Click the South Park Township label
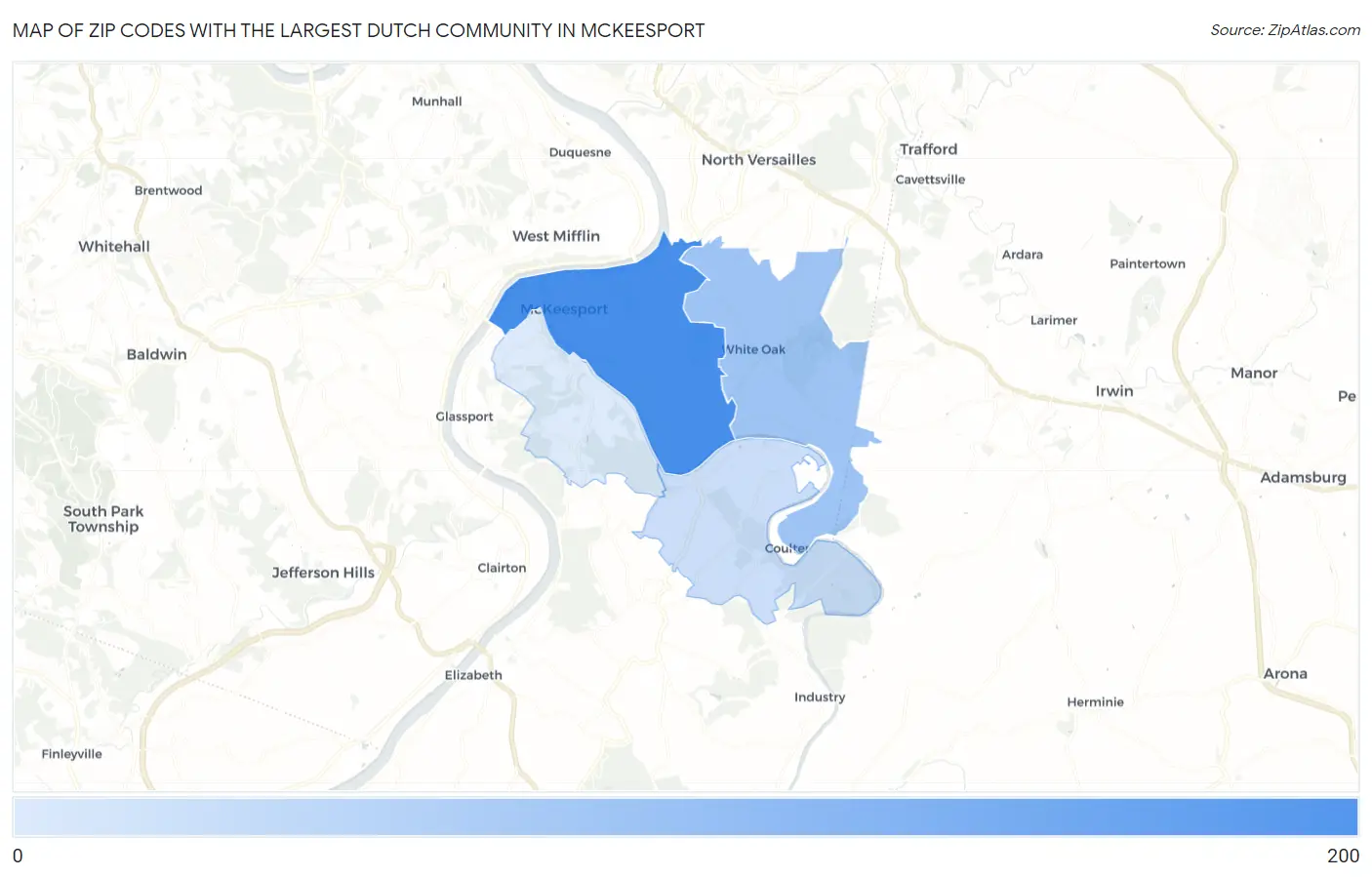The image size is (1372, 877). coord(103,519)
